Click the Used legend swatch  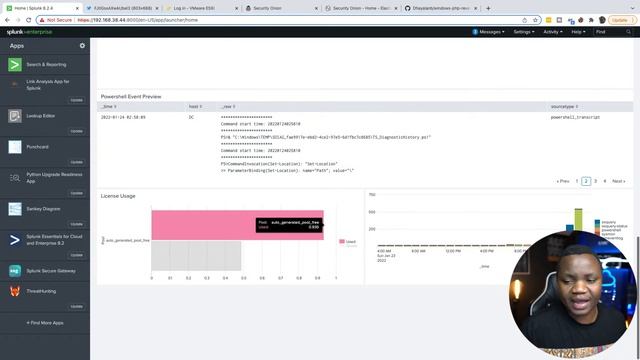(x=342, y=242)
